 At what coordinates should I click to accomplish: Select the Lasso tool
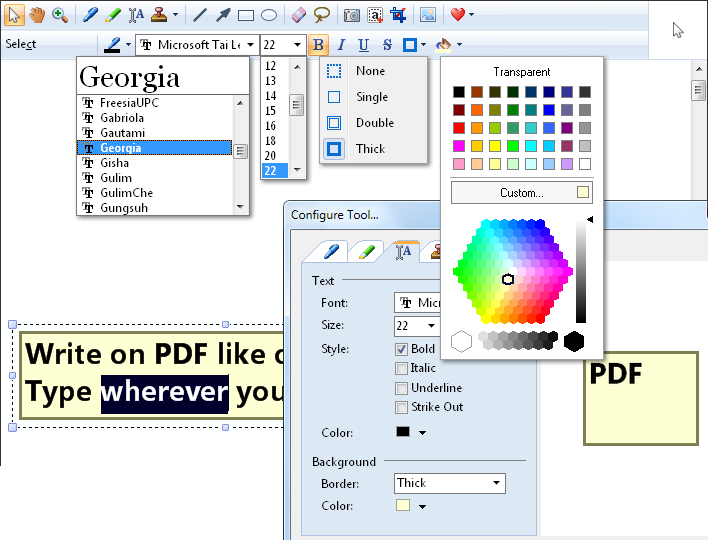(321, 15)
